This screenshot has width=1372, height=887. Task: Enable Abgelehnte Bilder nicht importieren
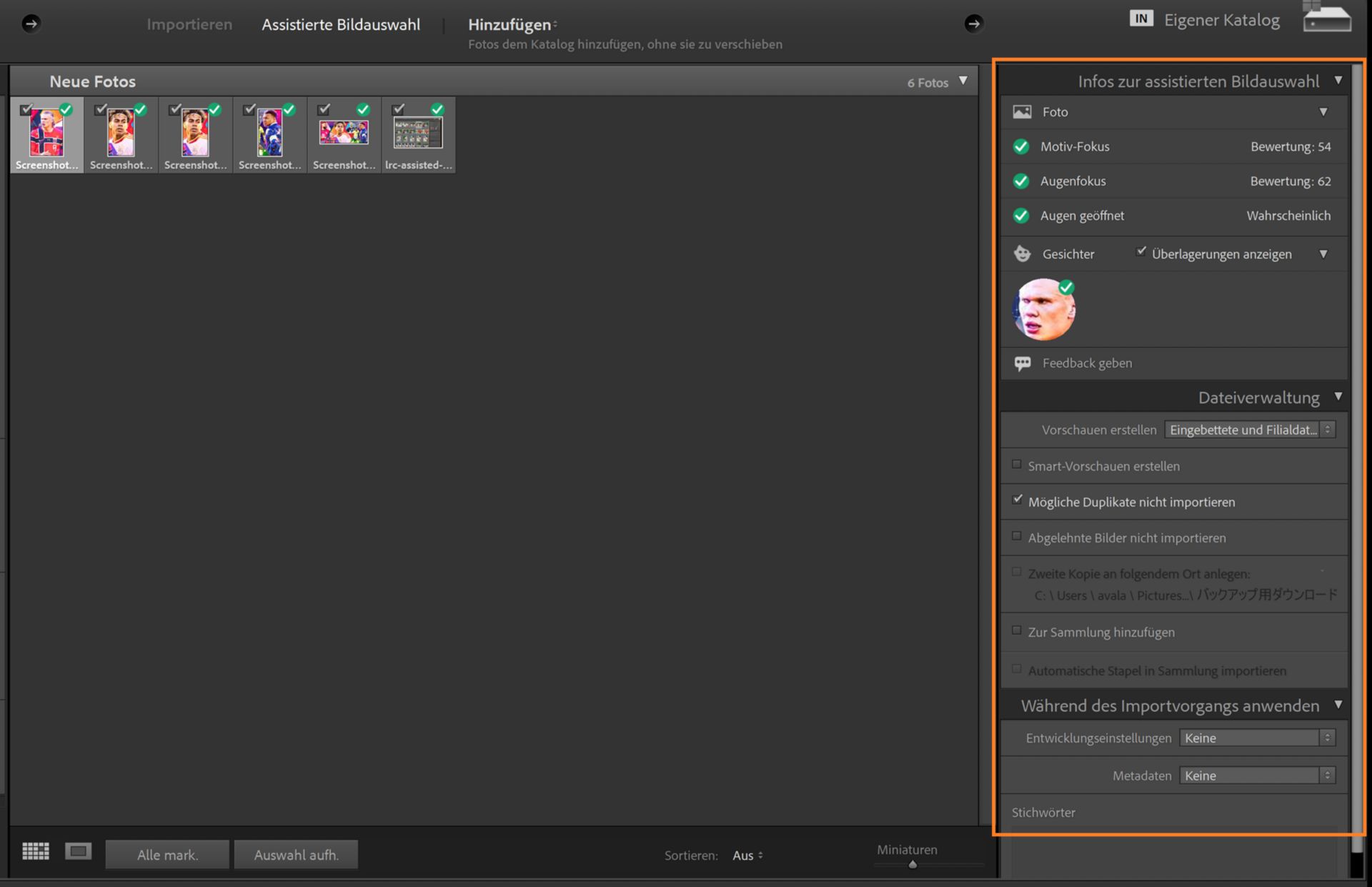(x=1017, y=536)
